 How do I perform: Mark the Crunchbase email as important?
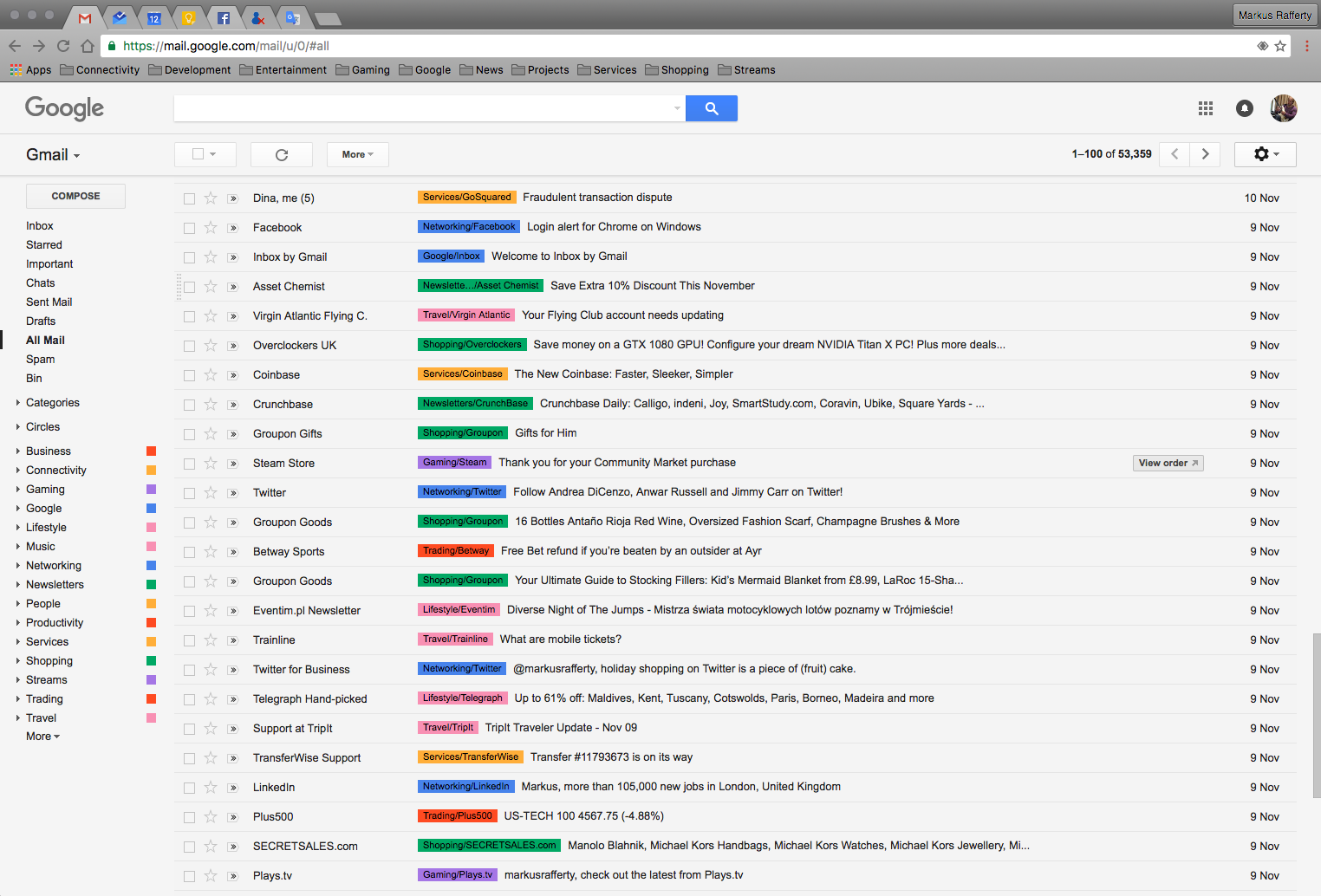(232, 405)
